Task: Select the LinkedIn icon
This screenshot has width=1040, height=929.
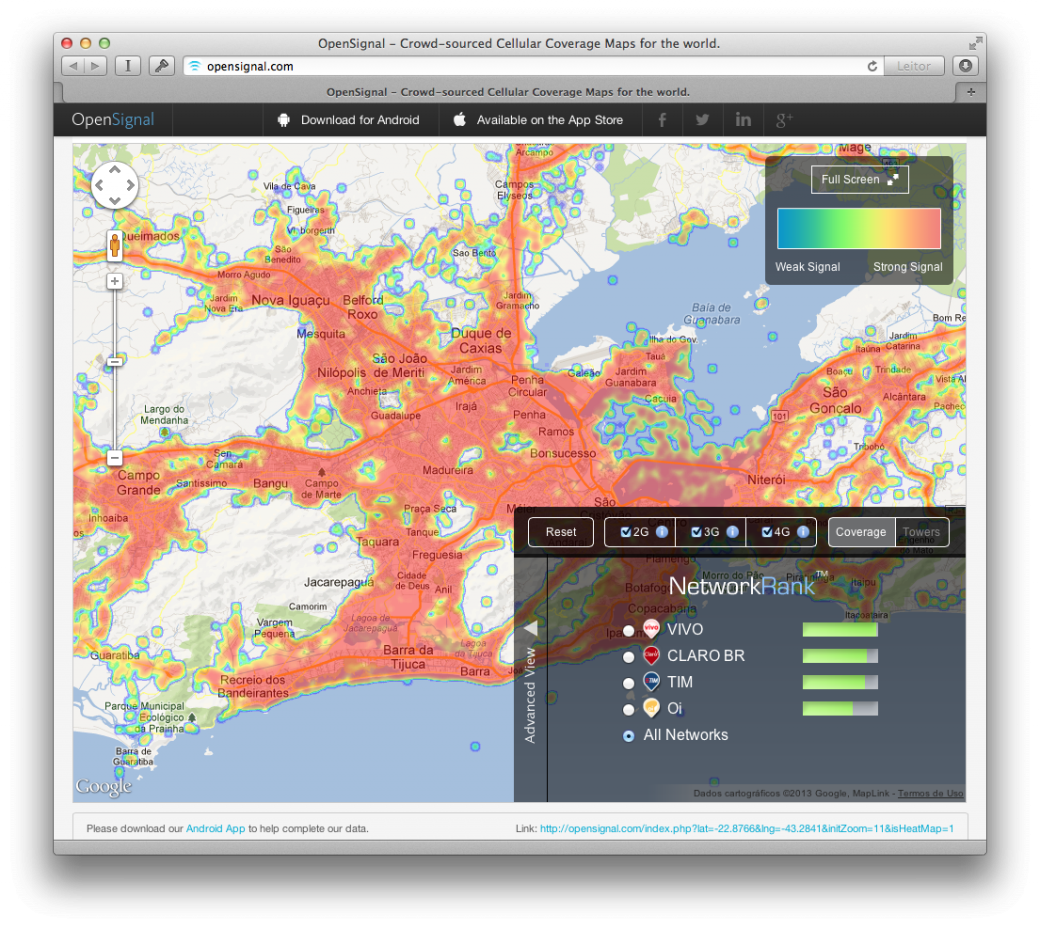Action: (x=743, y=119)
